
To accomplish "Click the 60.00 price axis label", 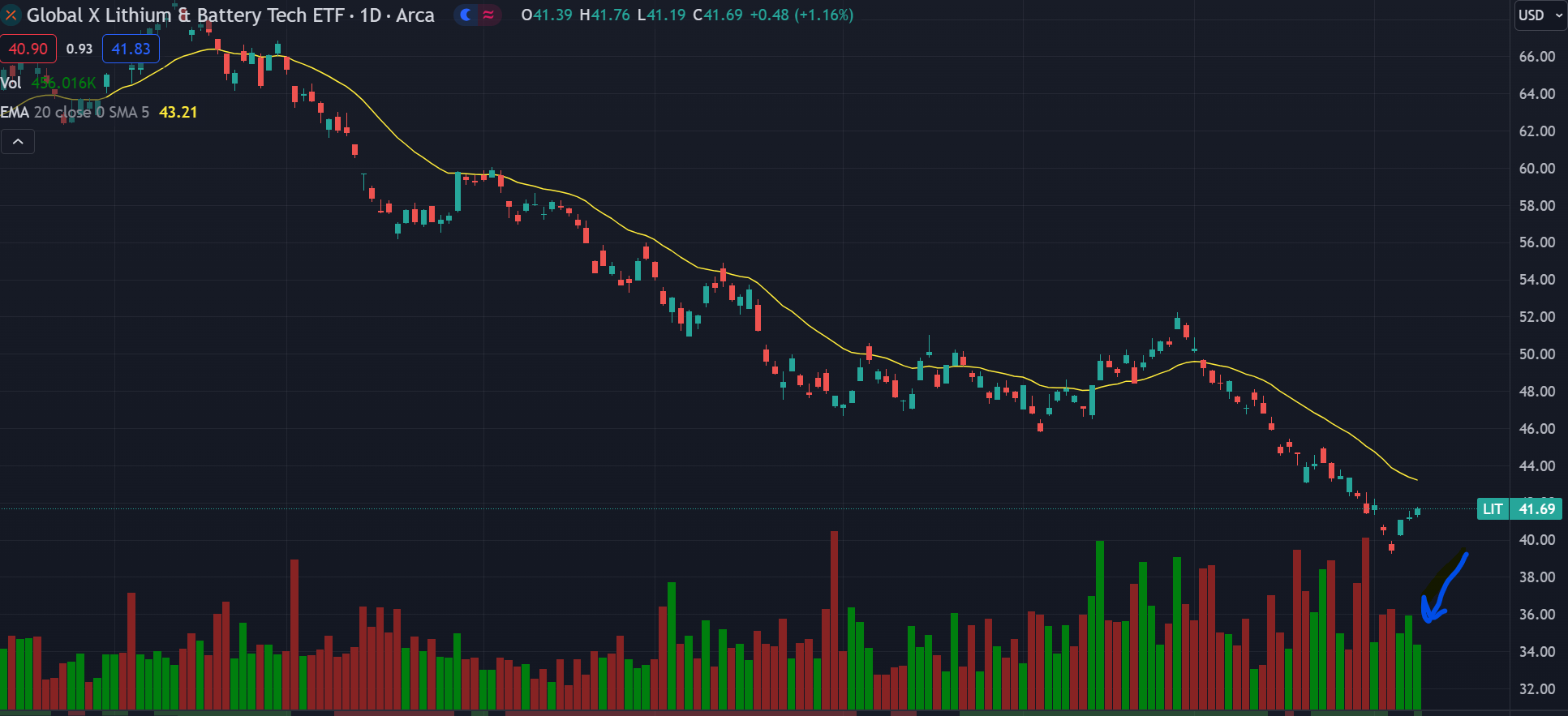I will click(x=1537, y=169).
